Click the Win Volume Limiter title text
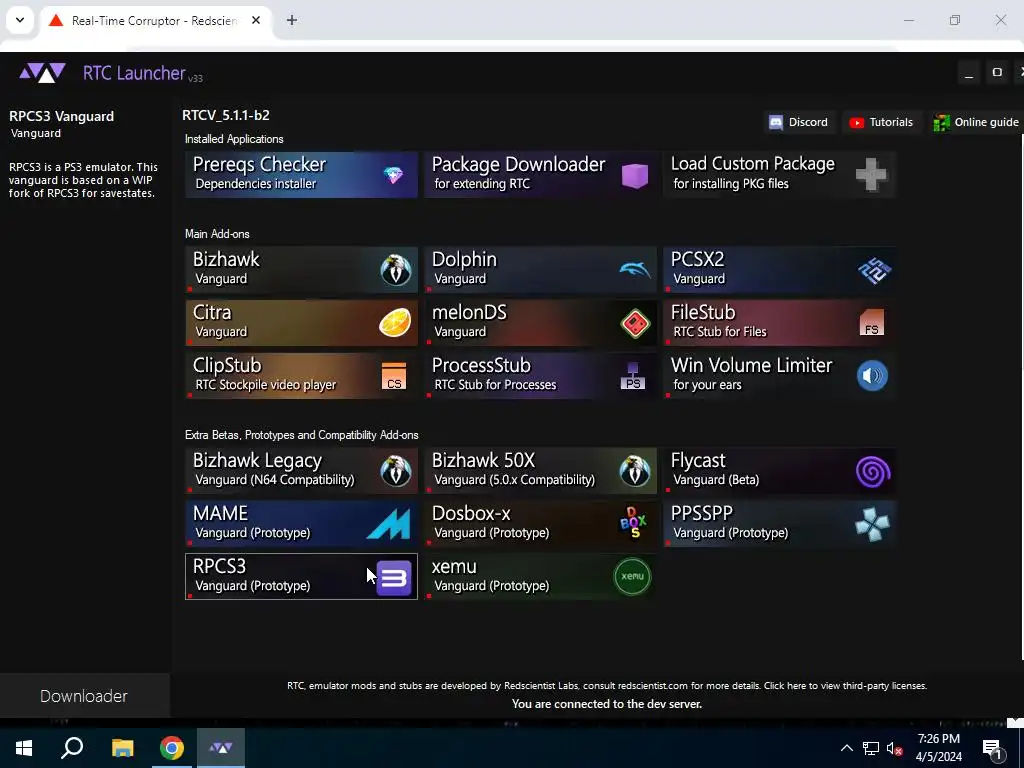 coord(752,365)
